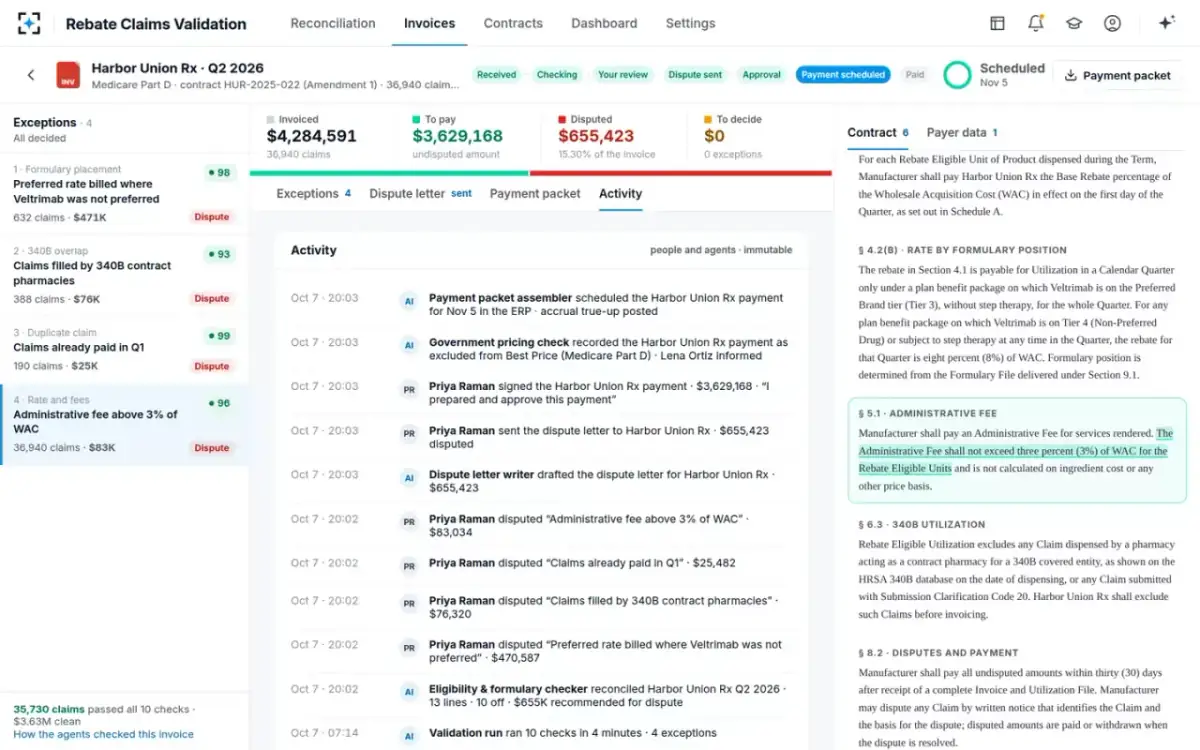Open the layout panel icon
Screen dimensions: 1200x750
point(997,23)
